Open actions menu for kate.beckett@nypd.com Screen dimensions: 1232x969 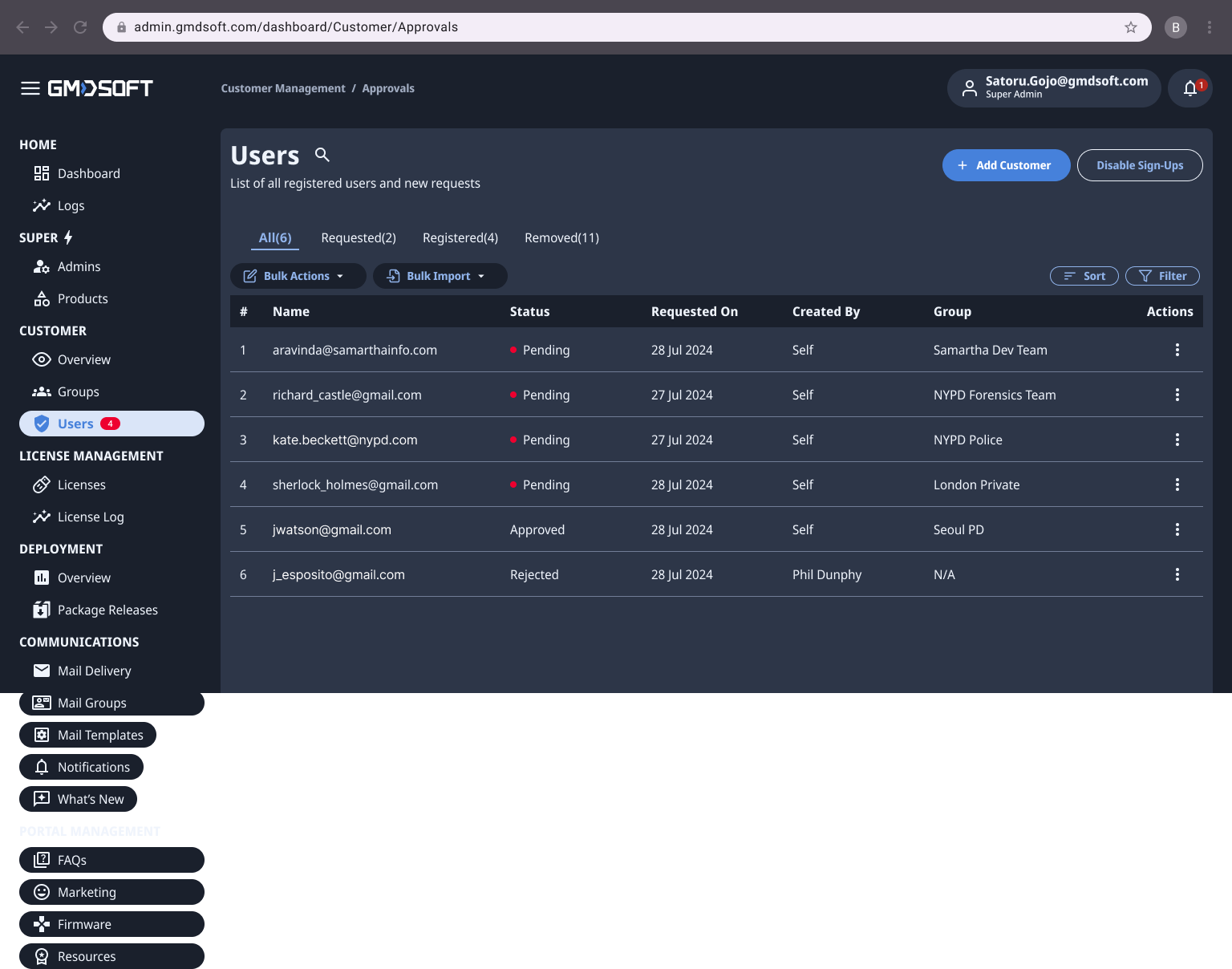pos(1177,440)
